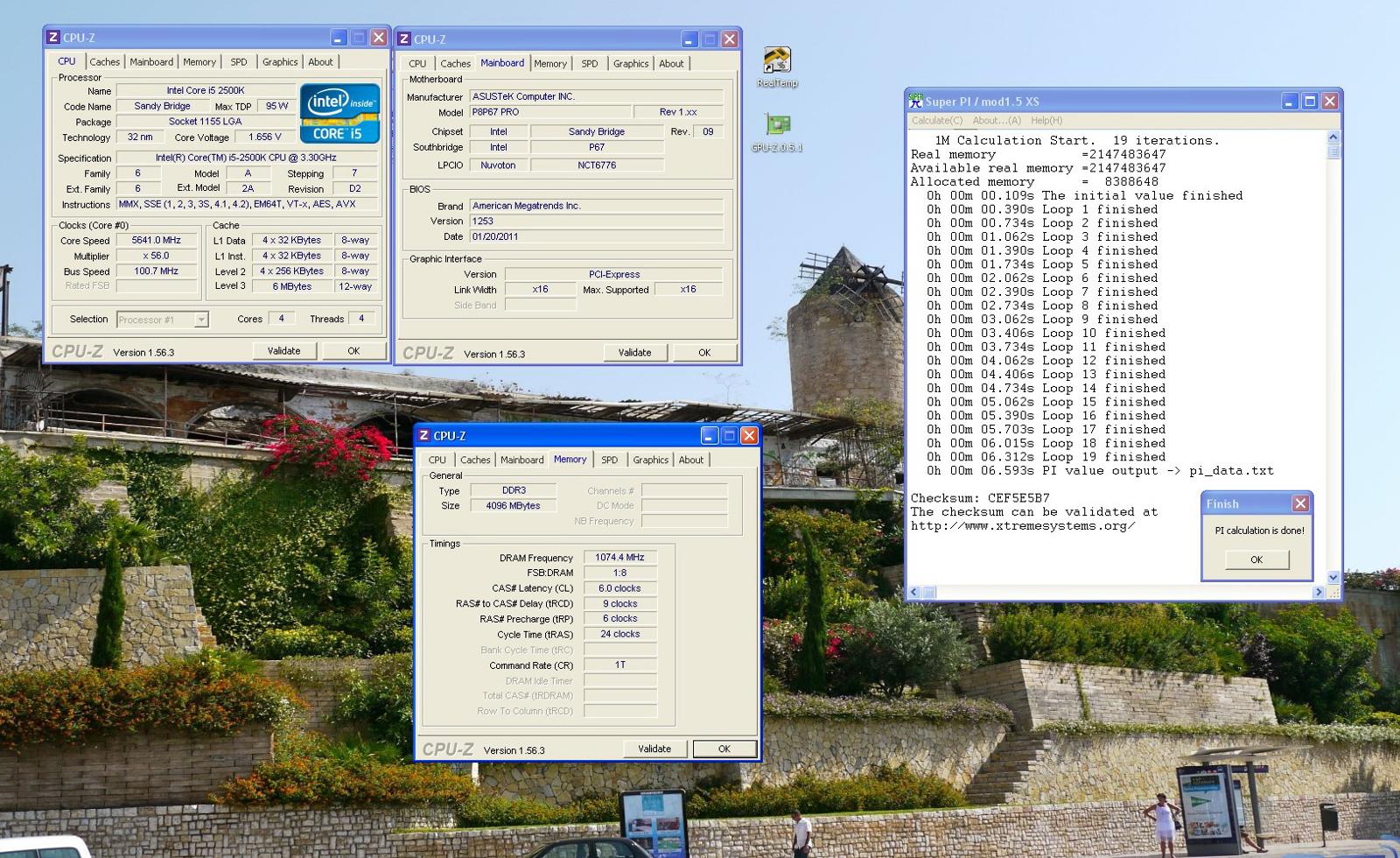The height and width of the screenshot is (858, 1400).
Task: Maximize the Super PI window
Action: pyautogui.click(x=1310, y=102)
